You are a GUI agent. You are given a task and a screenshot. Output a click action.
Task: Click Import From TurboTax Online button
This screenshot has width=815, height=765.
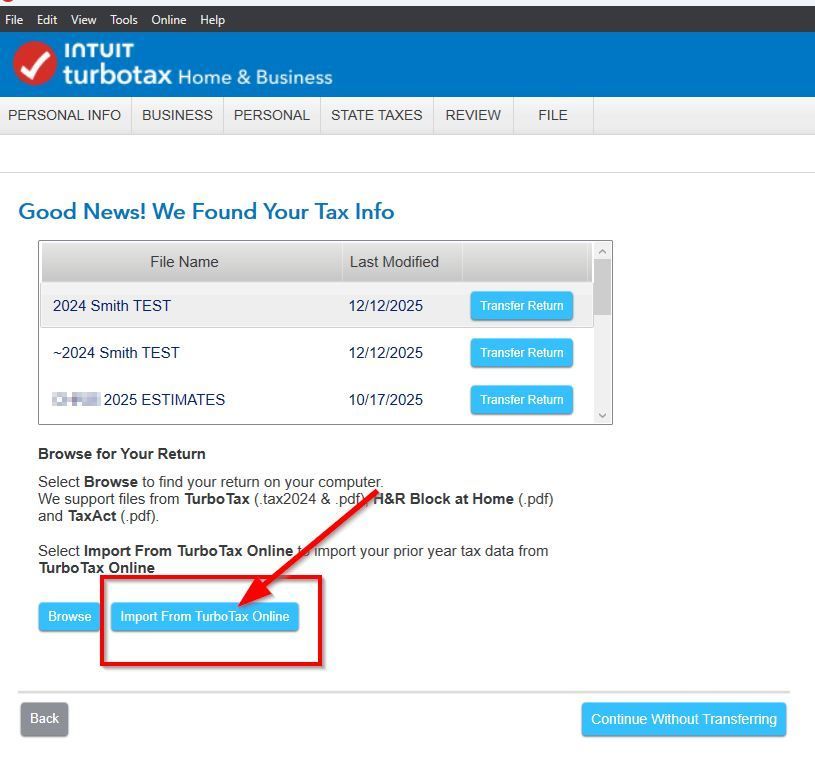(x=205, y=616)
